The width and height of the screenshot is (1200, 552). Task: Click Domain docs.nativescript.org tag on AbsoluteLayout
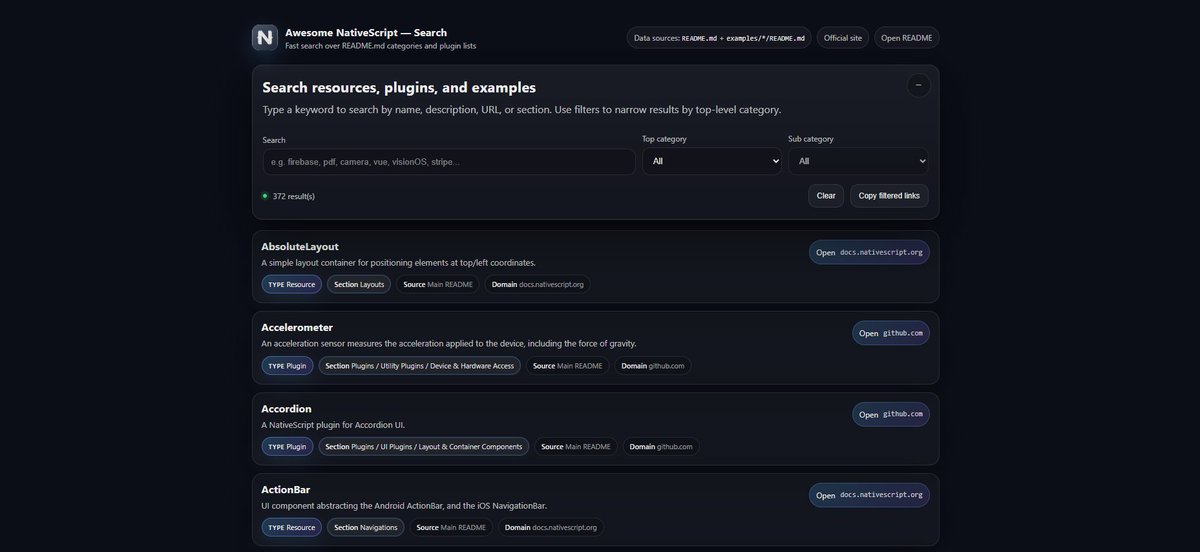(538, 284)
